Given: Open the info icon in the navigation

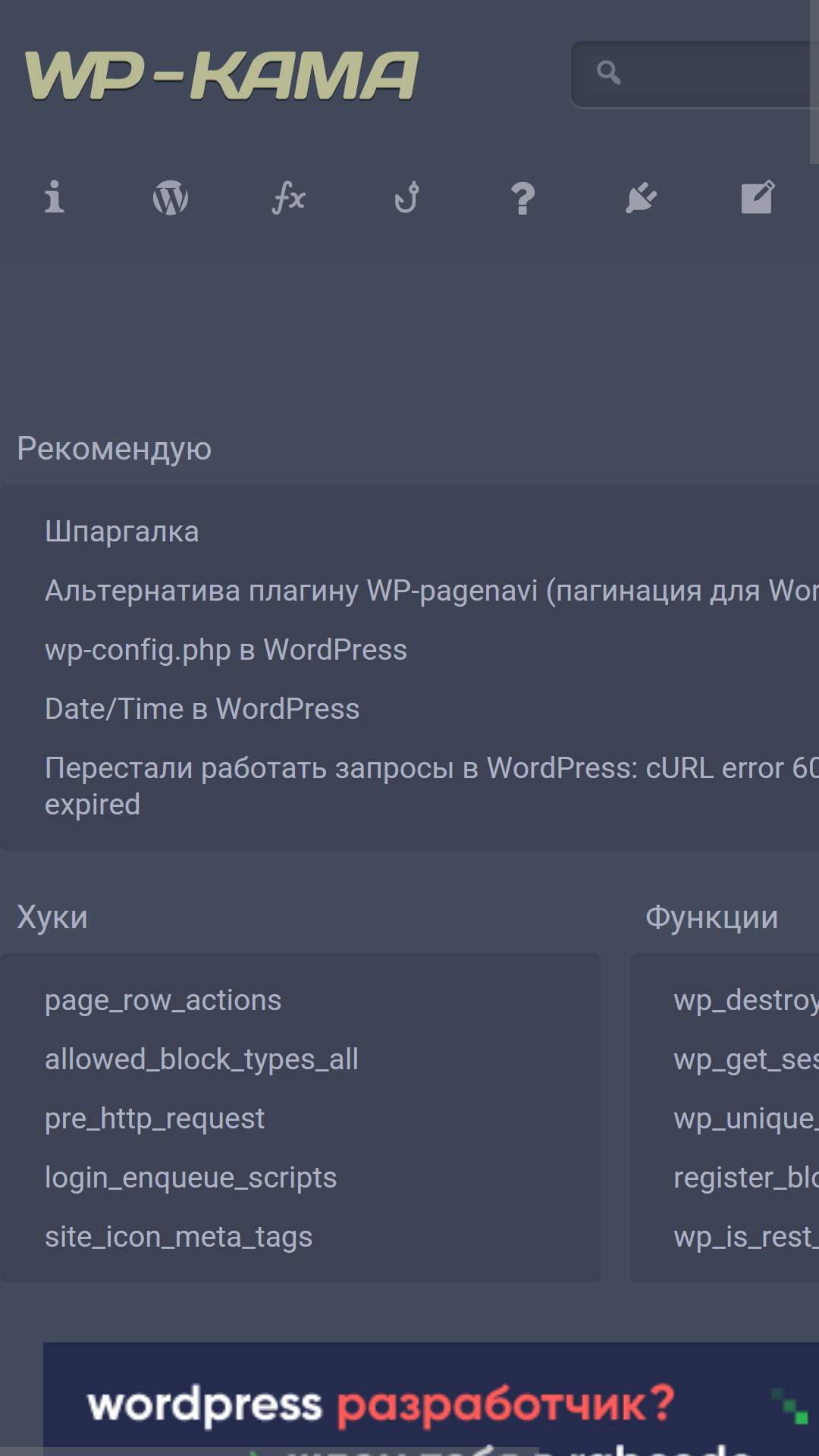Looking at the screenshot, I should pos(54,198).
